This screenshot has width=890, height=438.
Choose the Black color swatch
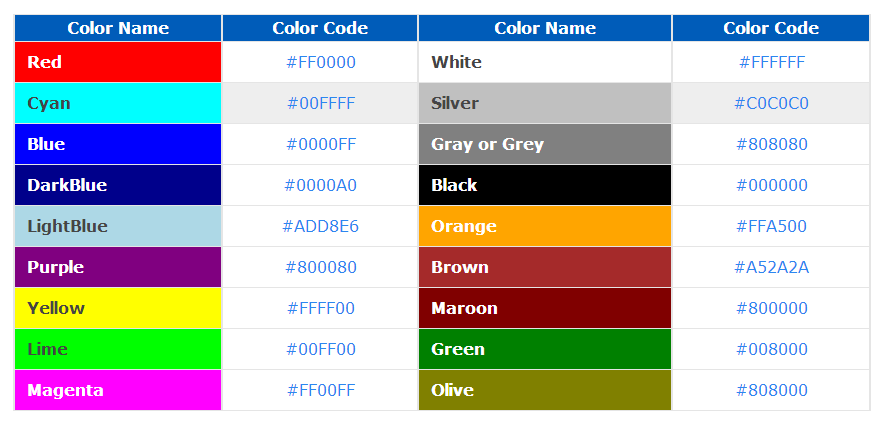tap(545, 185)
